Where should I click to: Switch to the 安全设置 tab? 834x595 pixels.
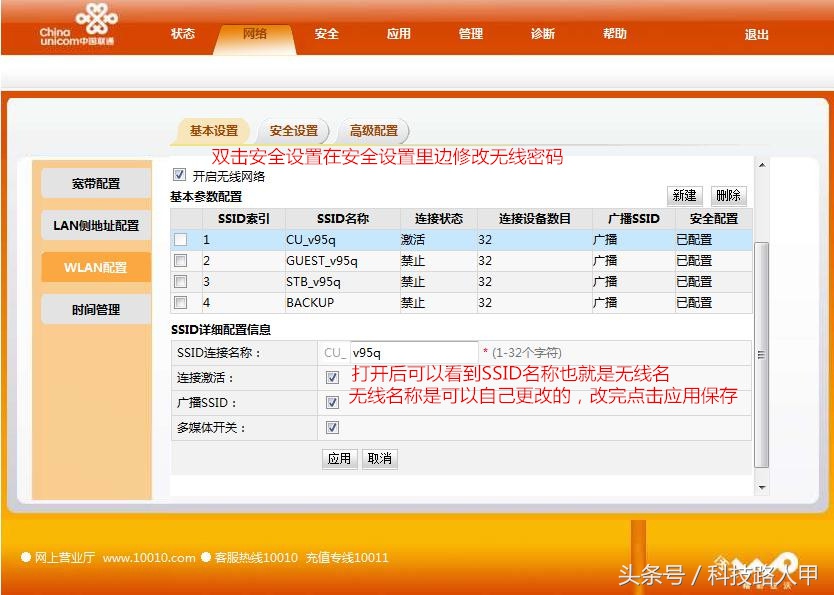pyautogui.click(x=293, y=130)
